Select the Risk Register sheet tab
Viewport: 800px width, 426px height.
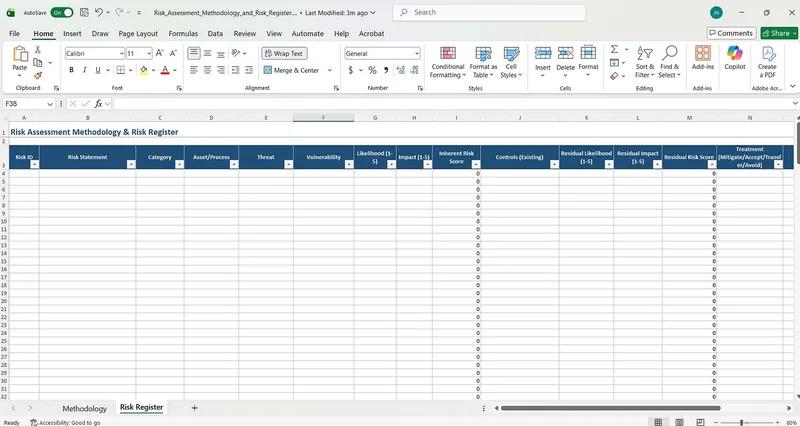point(141,407)
